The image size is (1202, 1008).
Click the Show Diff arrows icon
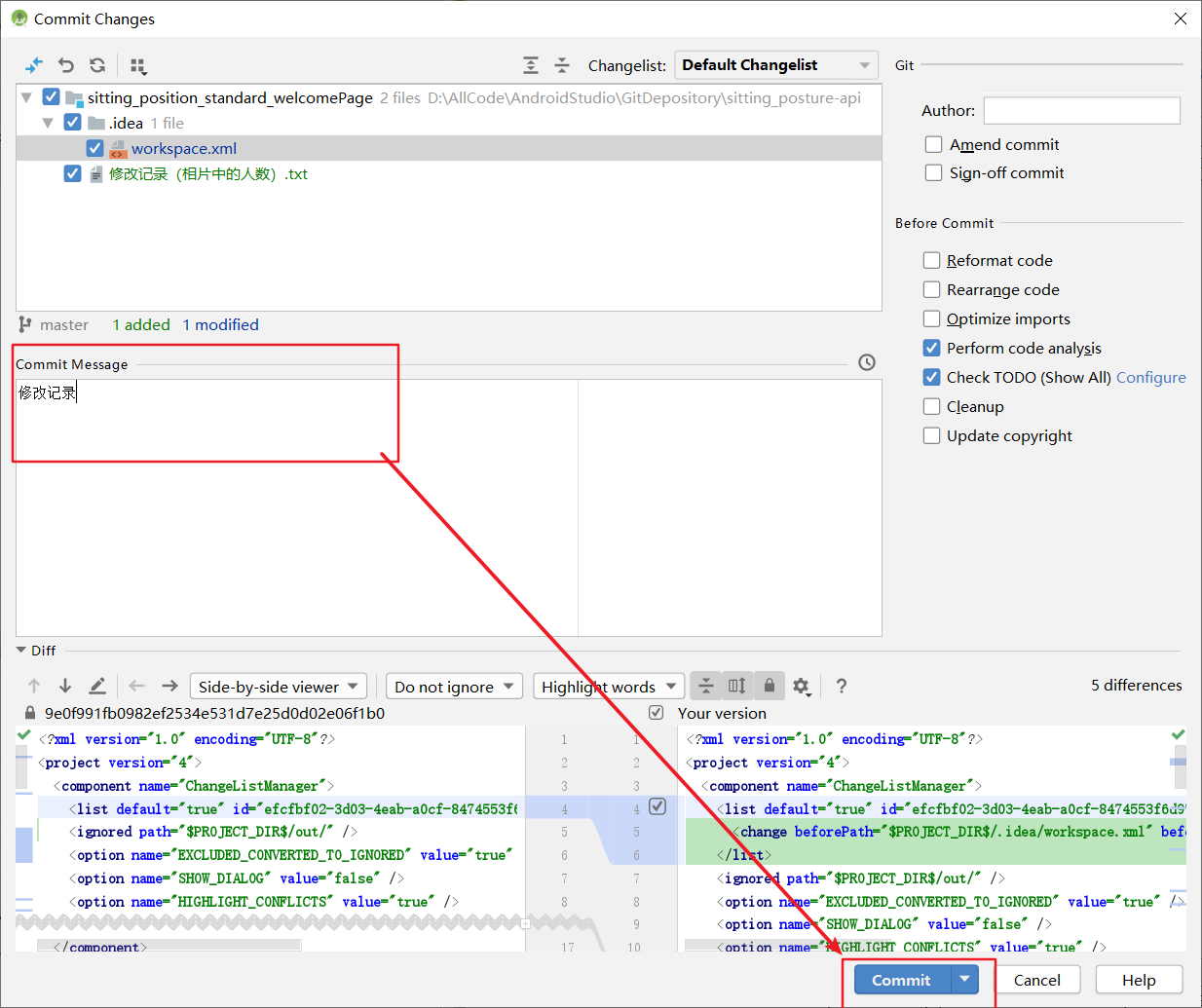pos(34,65)
